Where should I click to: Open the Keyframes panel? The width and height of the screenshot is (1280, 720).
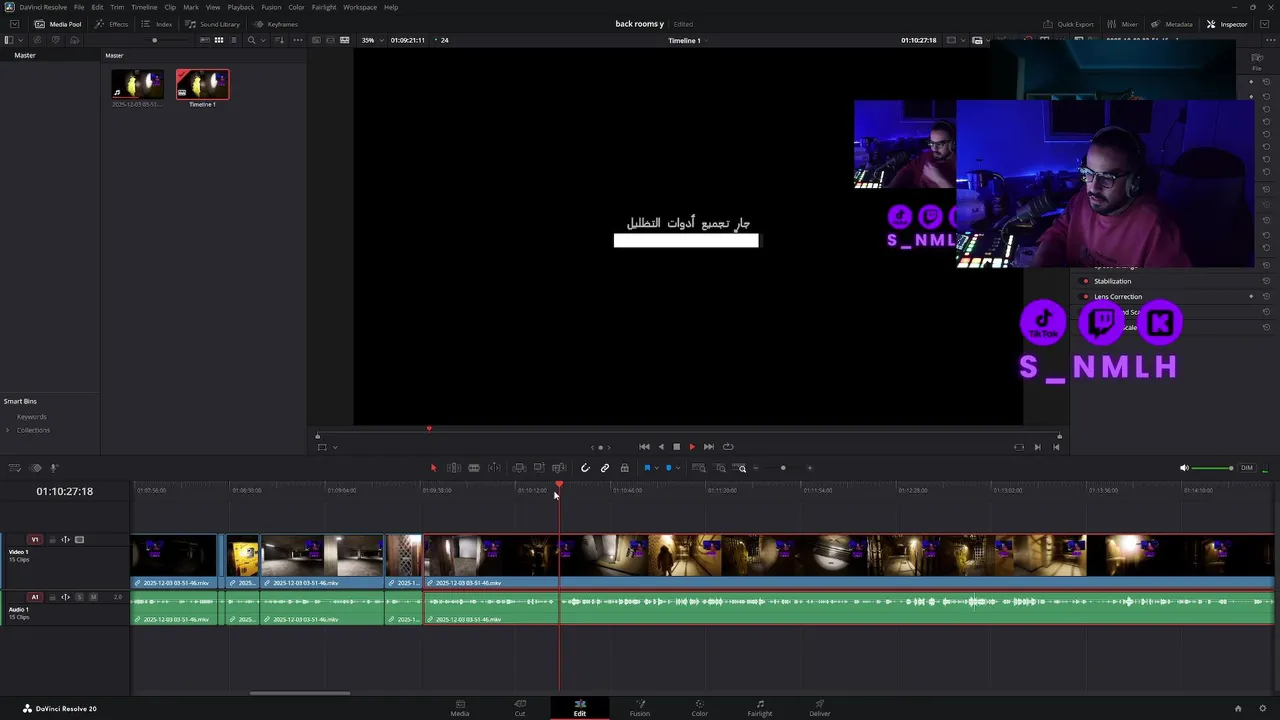[276, 24]
